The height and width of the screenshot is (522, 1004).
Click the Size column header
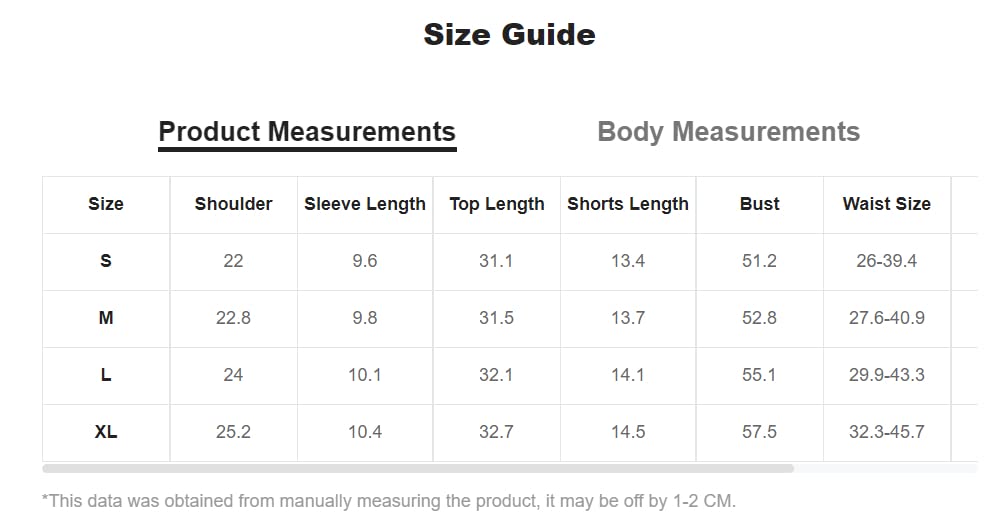pyautogui.click(x=106, y=204)
